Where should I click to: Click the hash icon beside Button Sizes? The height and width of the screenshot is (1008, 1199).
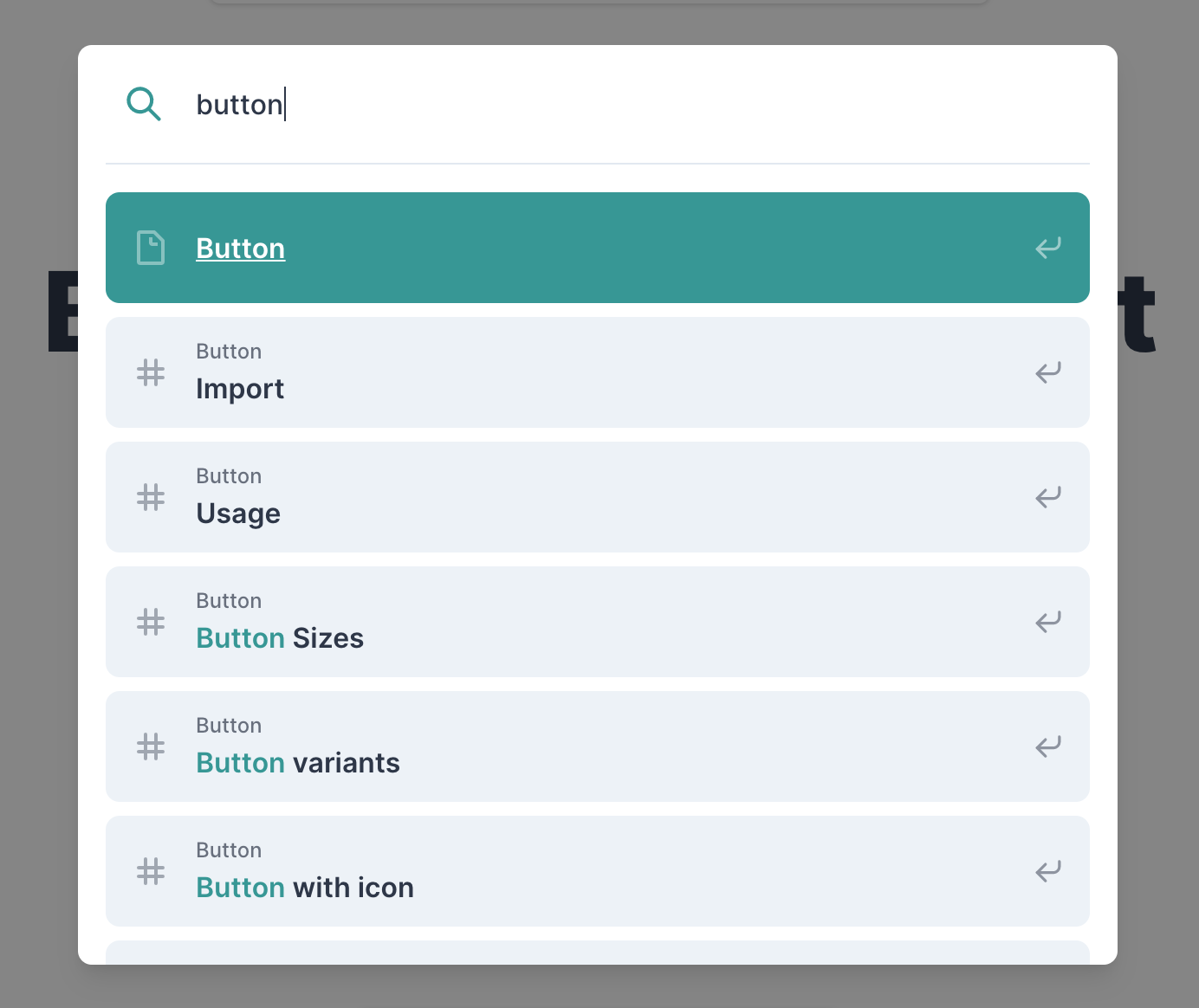(x=150, y=622)
